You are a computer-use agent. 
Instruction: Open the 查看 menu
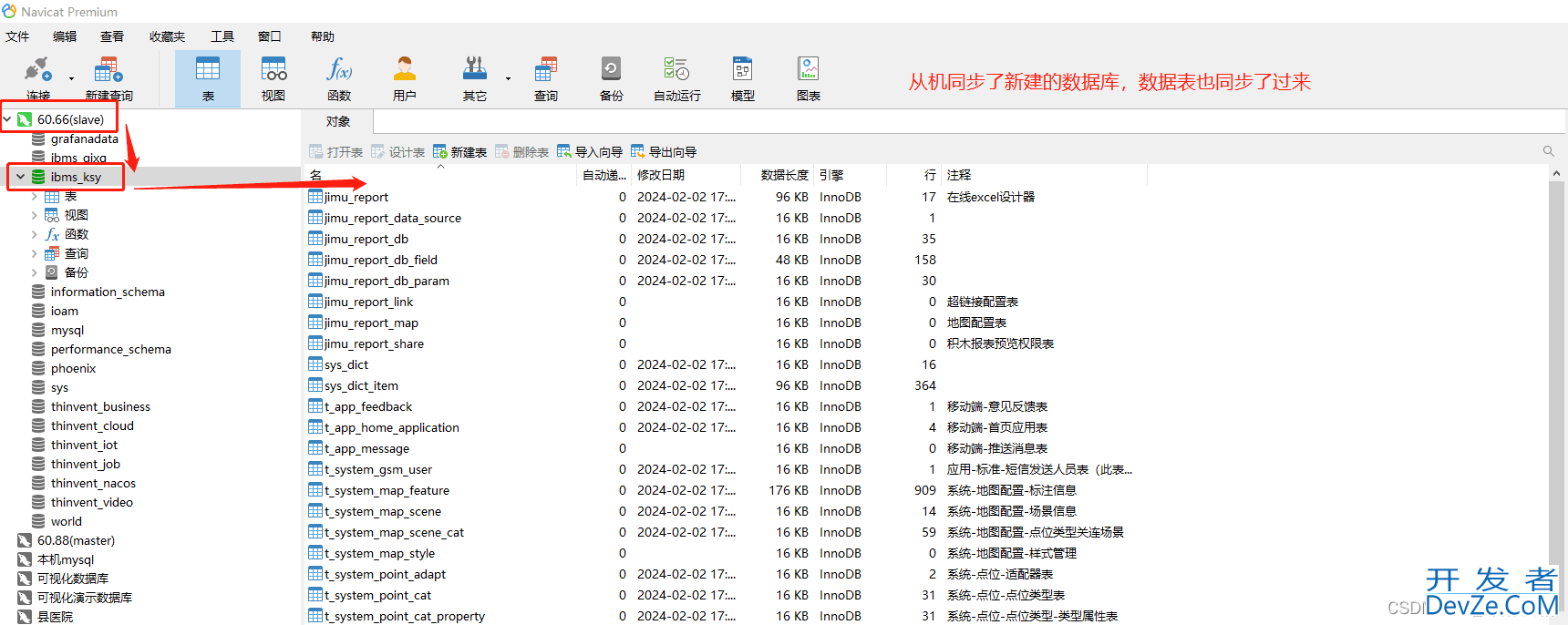(112, 36)
